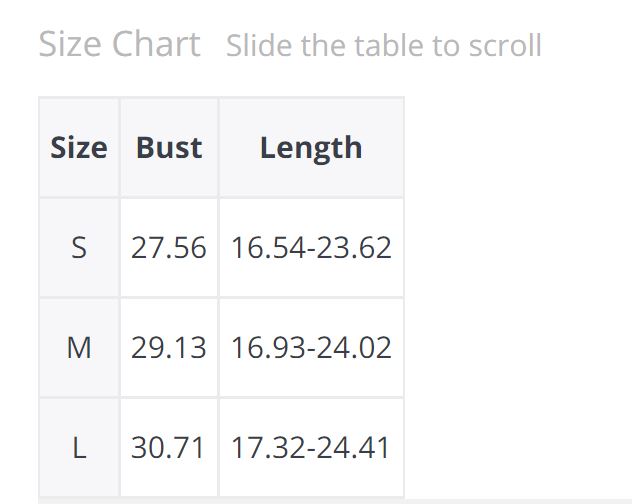The height and width of the screenshot is (504, 632).
Task: Choose the shortest length range listed
Action: [311, 247]
